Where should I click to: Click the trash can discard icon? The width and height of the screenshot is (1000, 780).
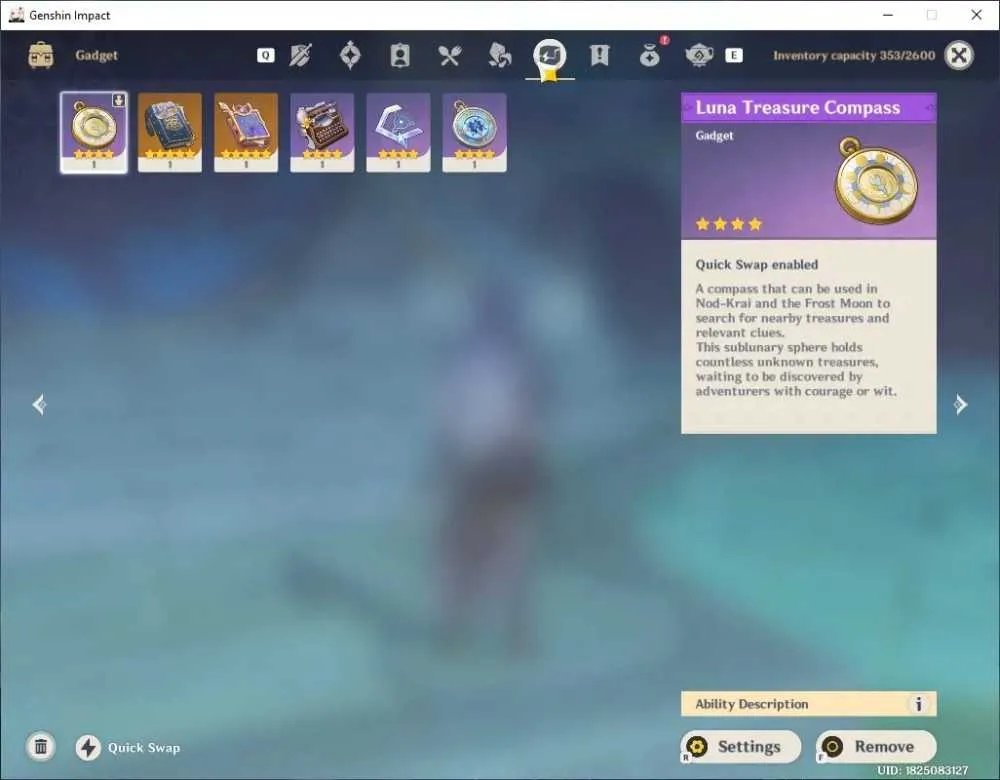click(x=41, y=746)
